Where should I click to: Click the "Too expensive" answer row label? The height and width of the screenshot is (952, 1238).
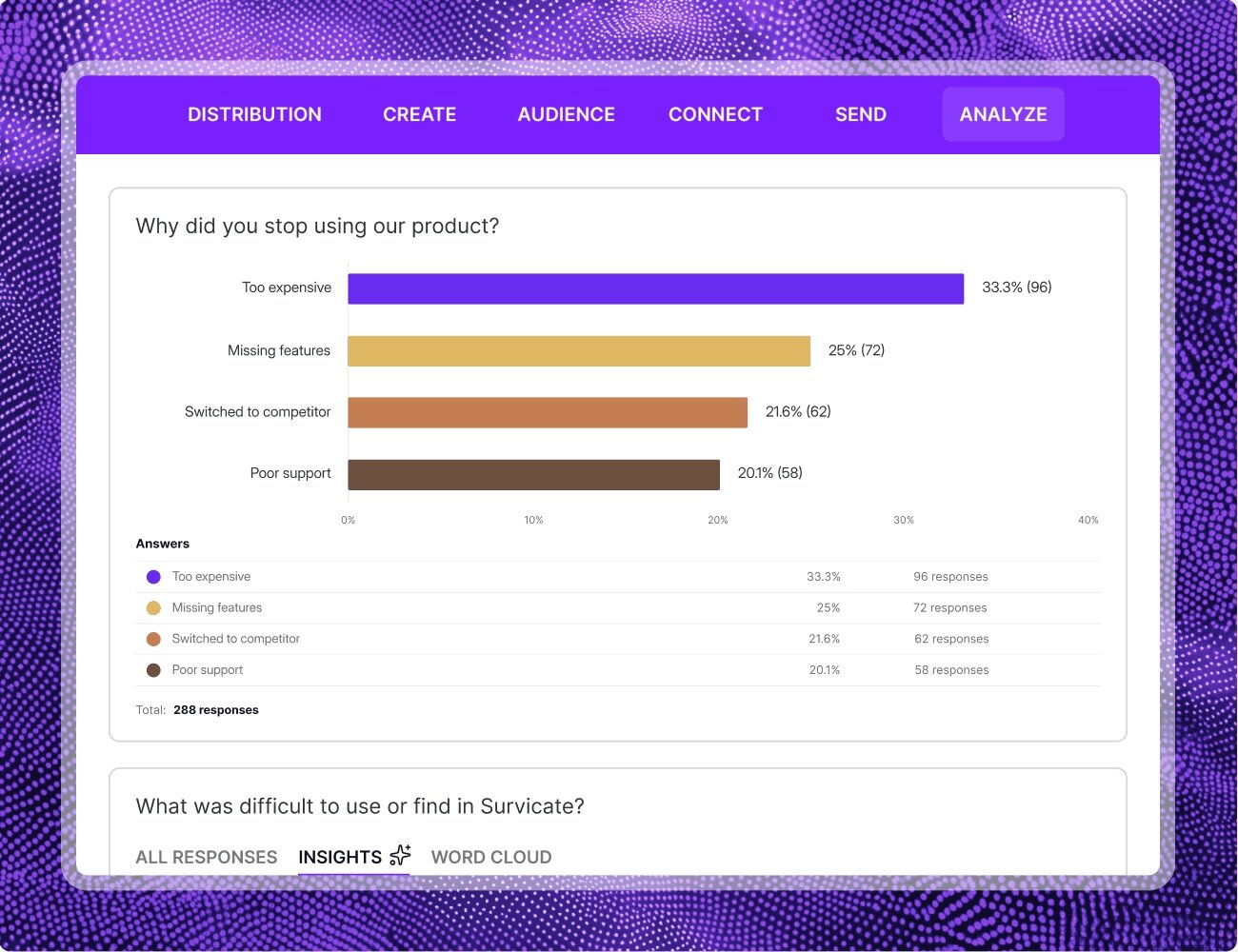[211, 577]
